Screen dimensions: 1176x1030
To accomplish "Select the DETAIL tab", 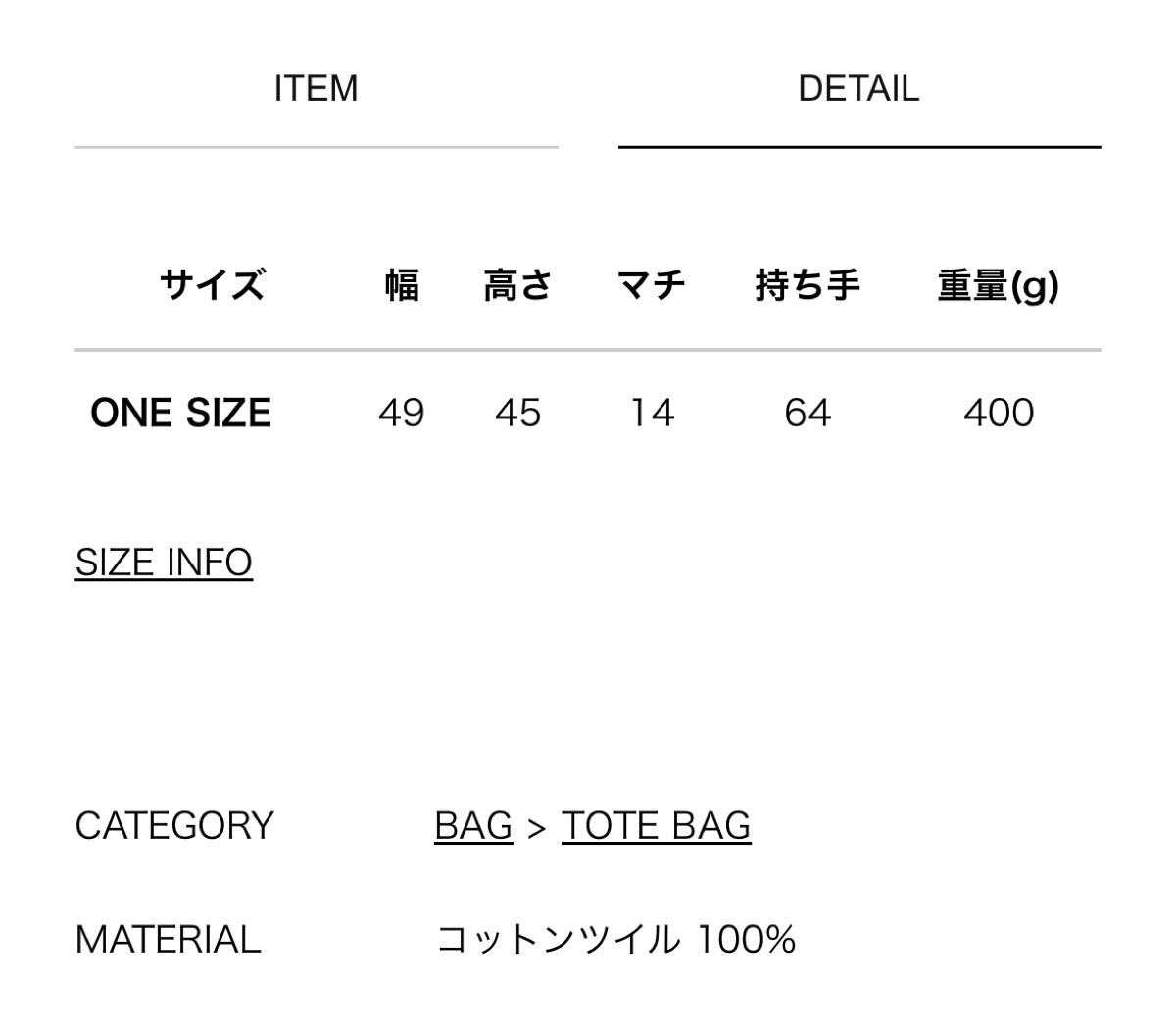I will pyautogui.click(x=858, y=89).
